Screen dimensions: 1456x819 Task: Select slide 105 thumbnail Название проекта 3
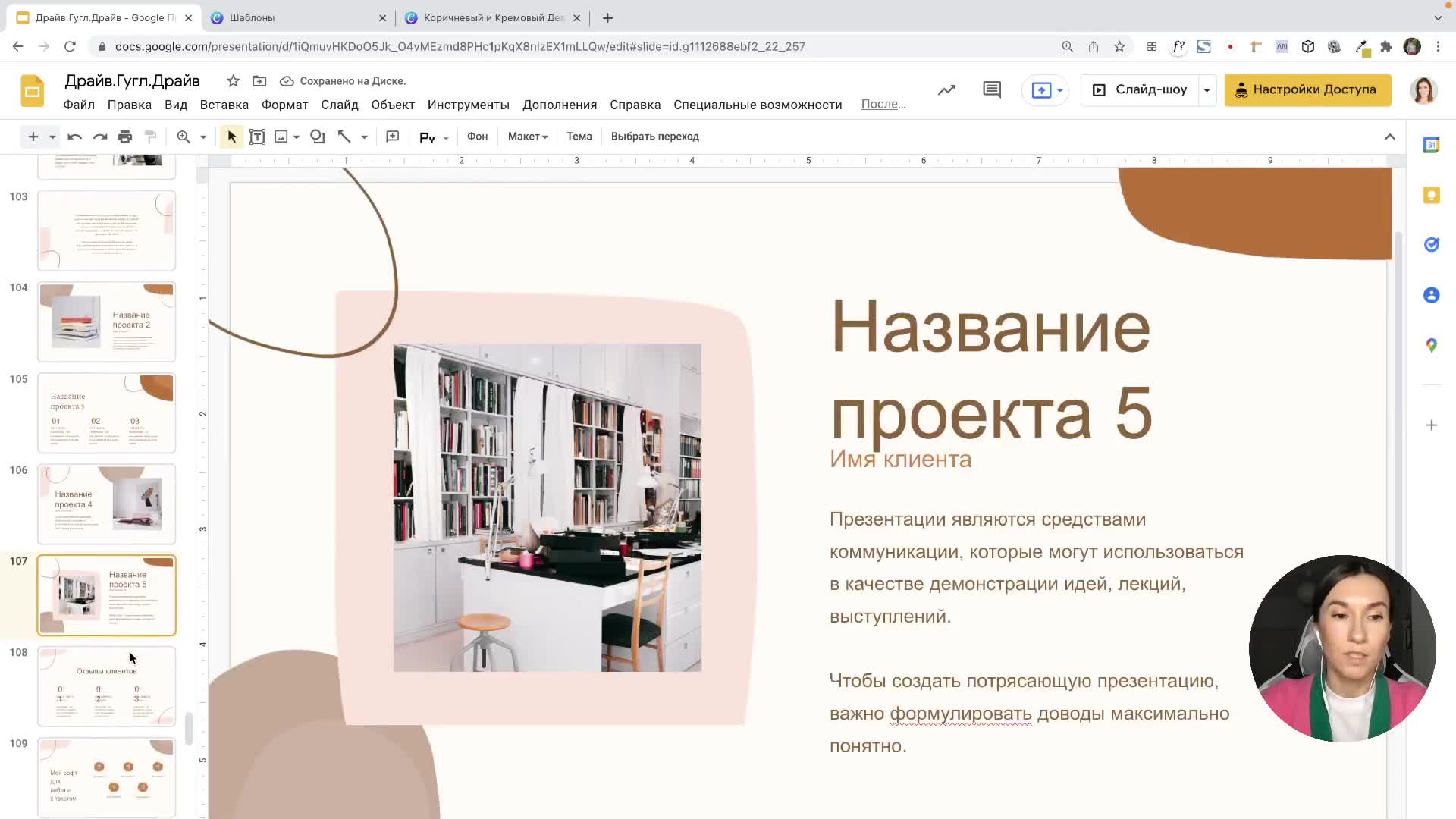(107, 413)
